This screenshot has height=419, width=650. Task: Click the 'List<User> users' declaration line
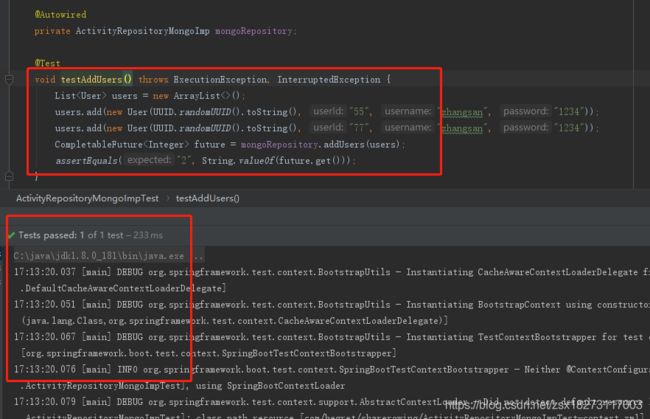click(150, 96)
